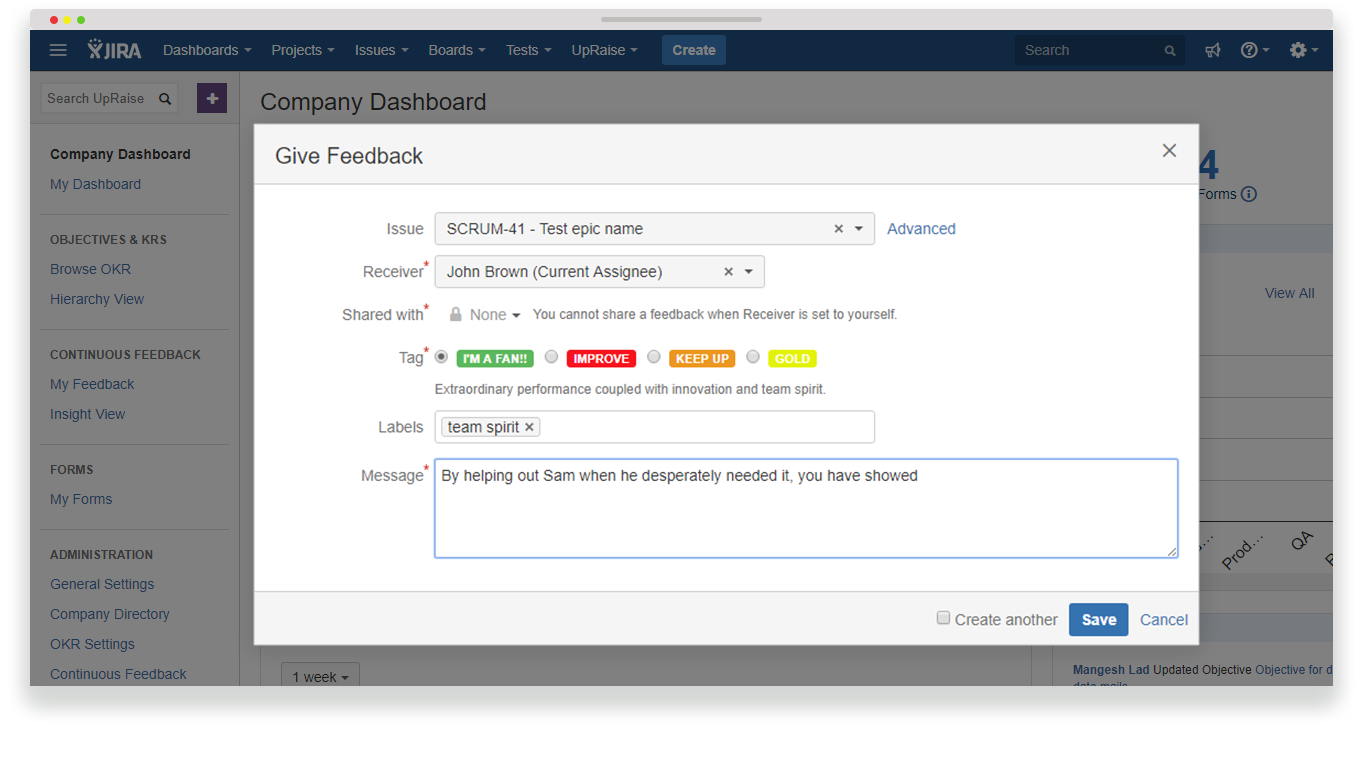Open the Receiver dropdown arrow
The image size is (1366, 768).
[x=746, y=271]
